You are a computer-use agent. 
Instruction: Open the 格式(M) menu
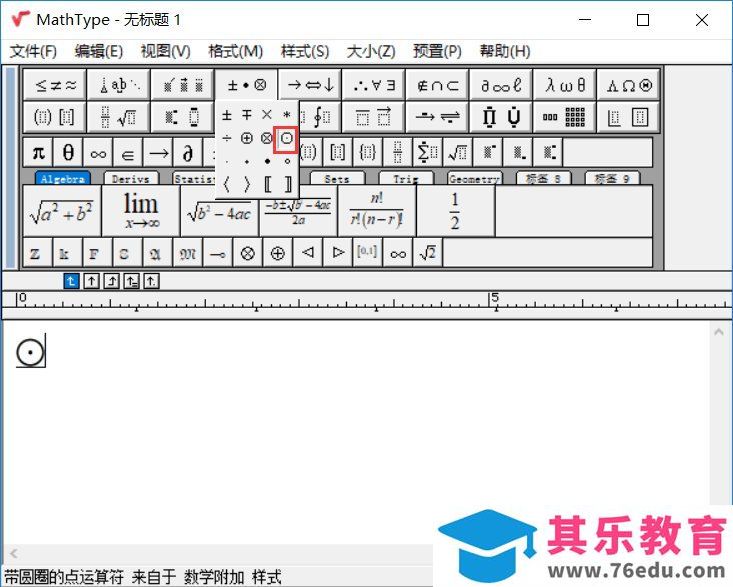tap(235, 51)
